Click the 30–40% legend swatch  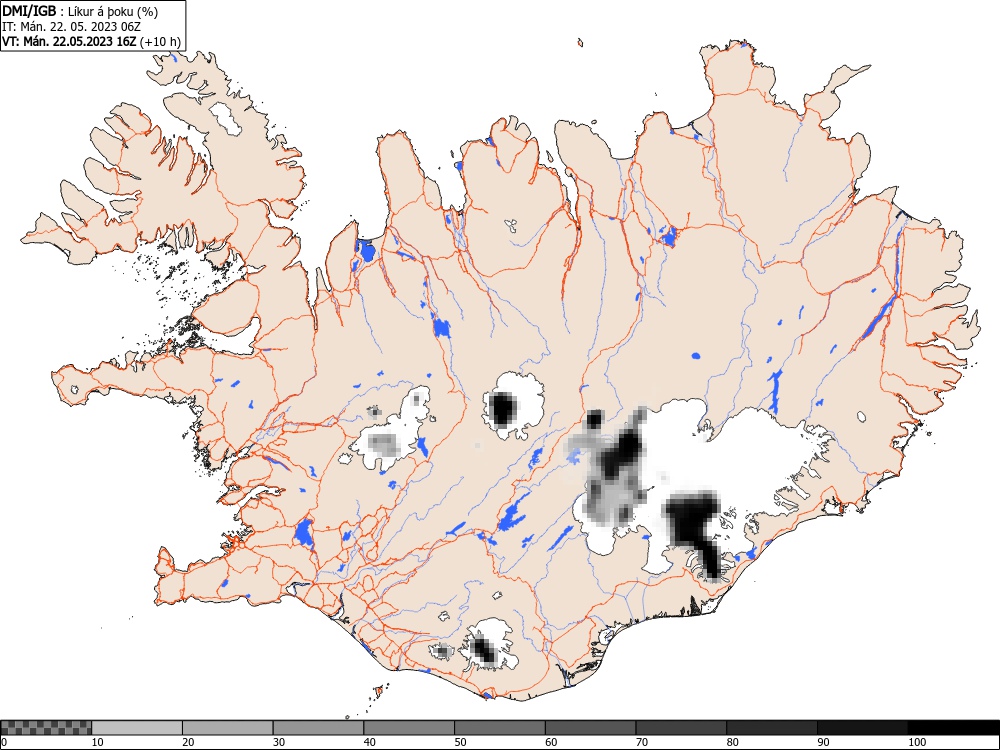pos(318,728)
